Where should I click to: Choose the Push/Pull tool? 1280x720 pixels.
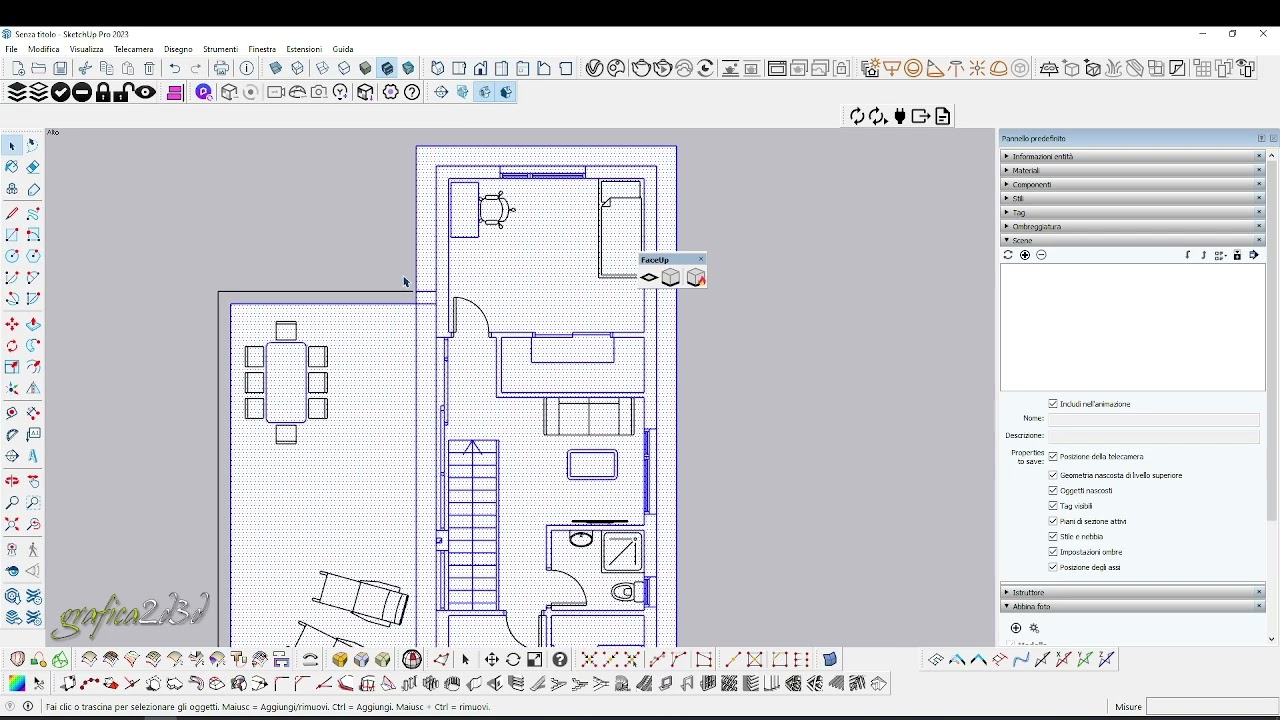[x=33, y=324]
